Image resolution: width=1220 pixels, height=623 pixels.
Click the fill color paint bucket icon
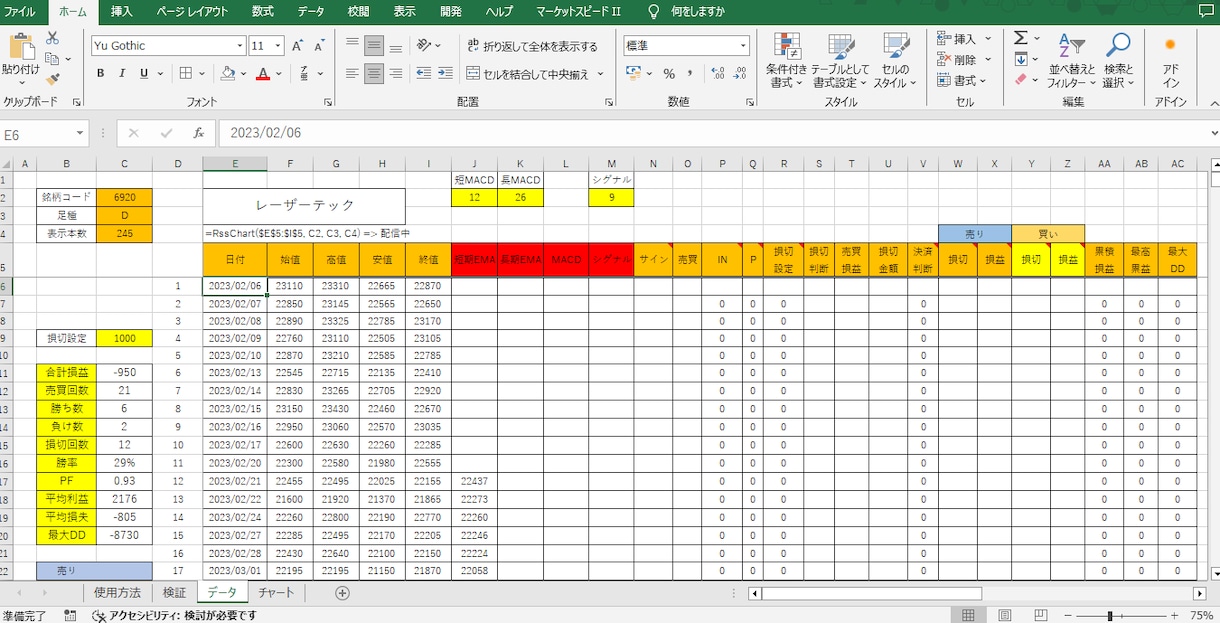(x=228, y=74)
